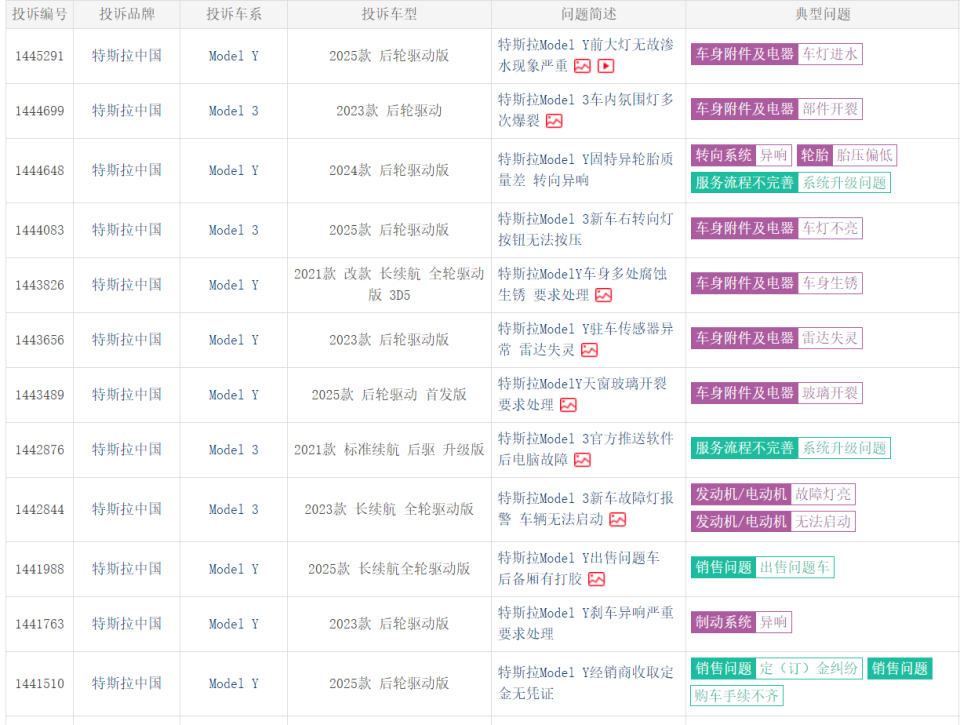This screenshot has height=725, width=960.
Task: Click the picture icon for complaint 1442876
Action: pos(582,460)
